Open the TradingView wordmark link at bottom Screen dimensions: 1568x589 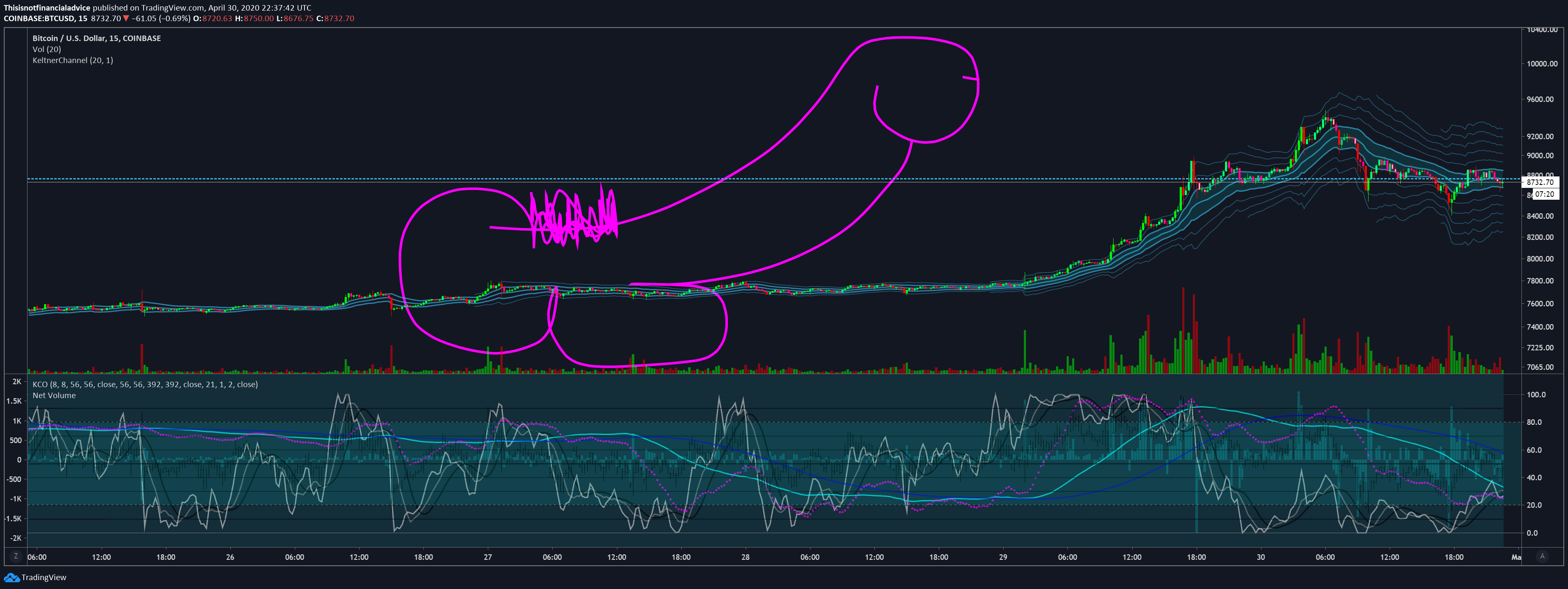(44, 578)
